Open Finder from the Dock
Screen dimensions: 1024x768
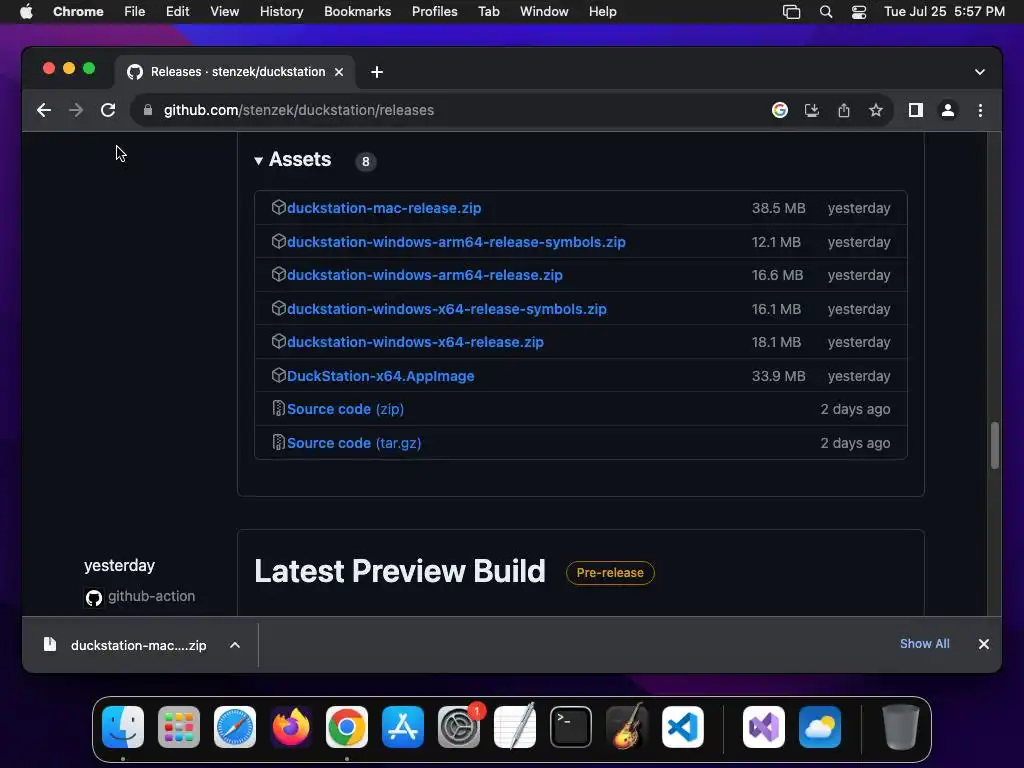click(x=123, y=727)
